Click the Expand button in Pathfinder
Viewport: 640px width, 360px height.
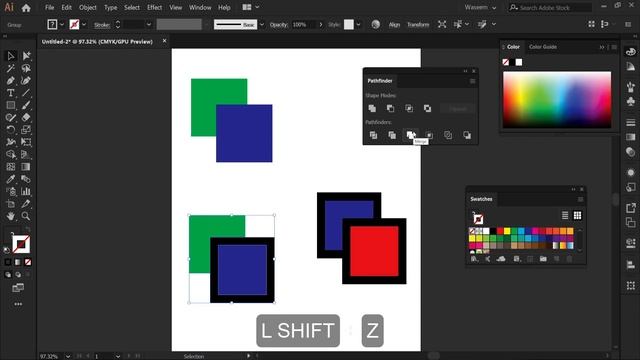click(458, 109)
